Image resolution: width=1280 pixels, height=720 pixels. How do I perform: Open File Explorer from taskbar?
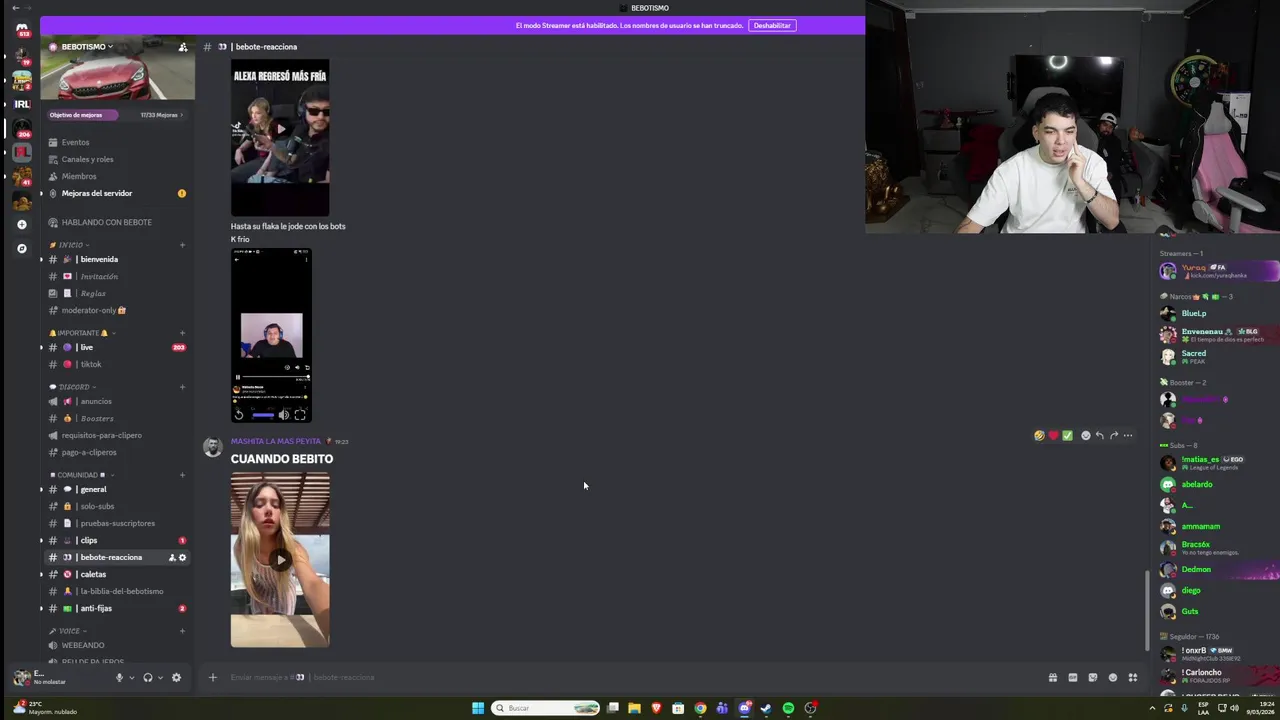[x=634, y=708]
